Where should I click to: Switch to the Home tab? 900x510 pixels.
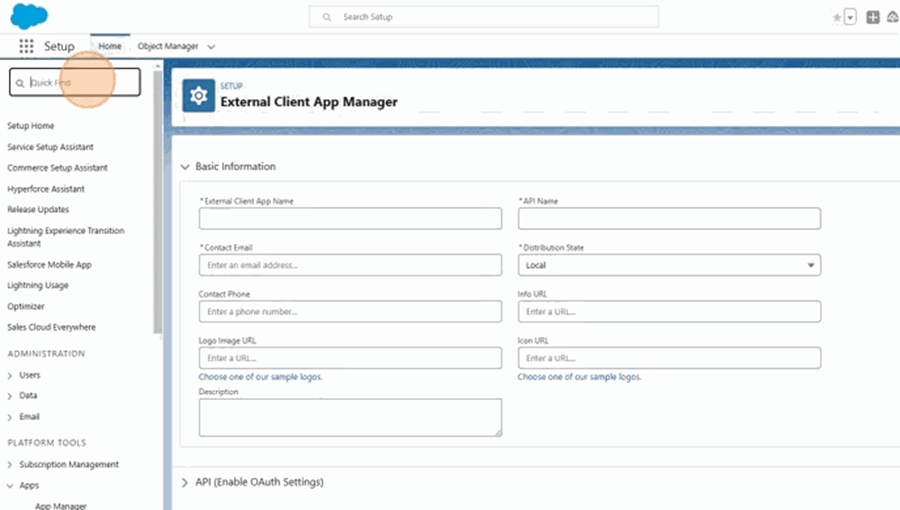pyautogui.click(x=110, y=46)
